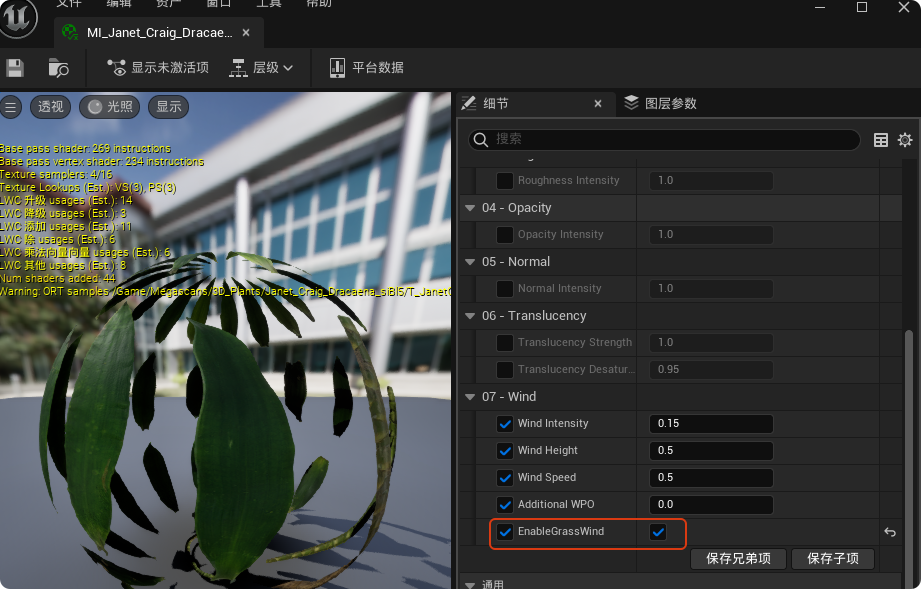Enable the Opacity Intensity override checkbox
Image resolution: width=921 pixels, height=589 pixels.
coord(505,234)
